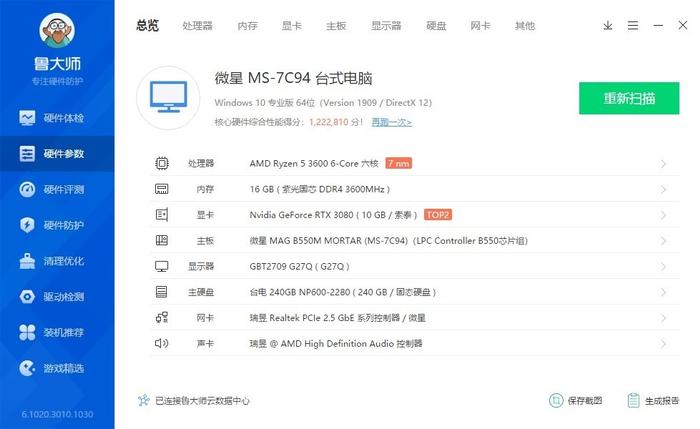Viewport: 700px width, 429px height.
Task: Click the memory module icon
Action: (x=162, y=189)
